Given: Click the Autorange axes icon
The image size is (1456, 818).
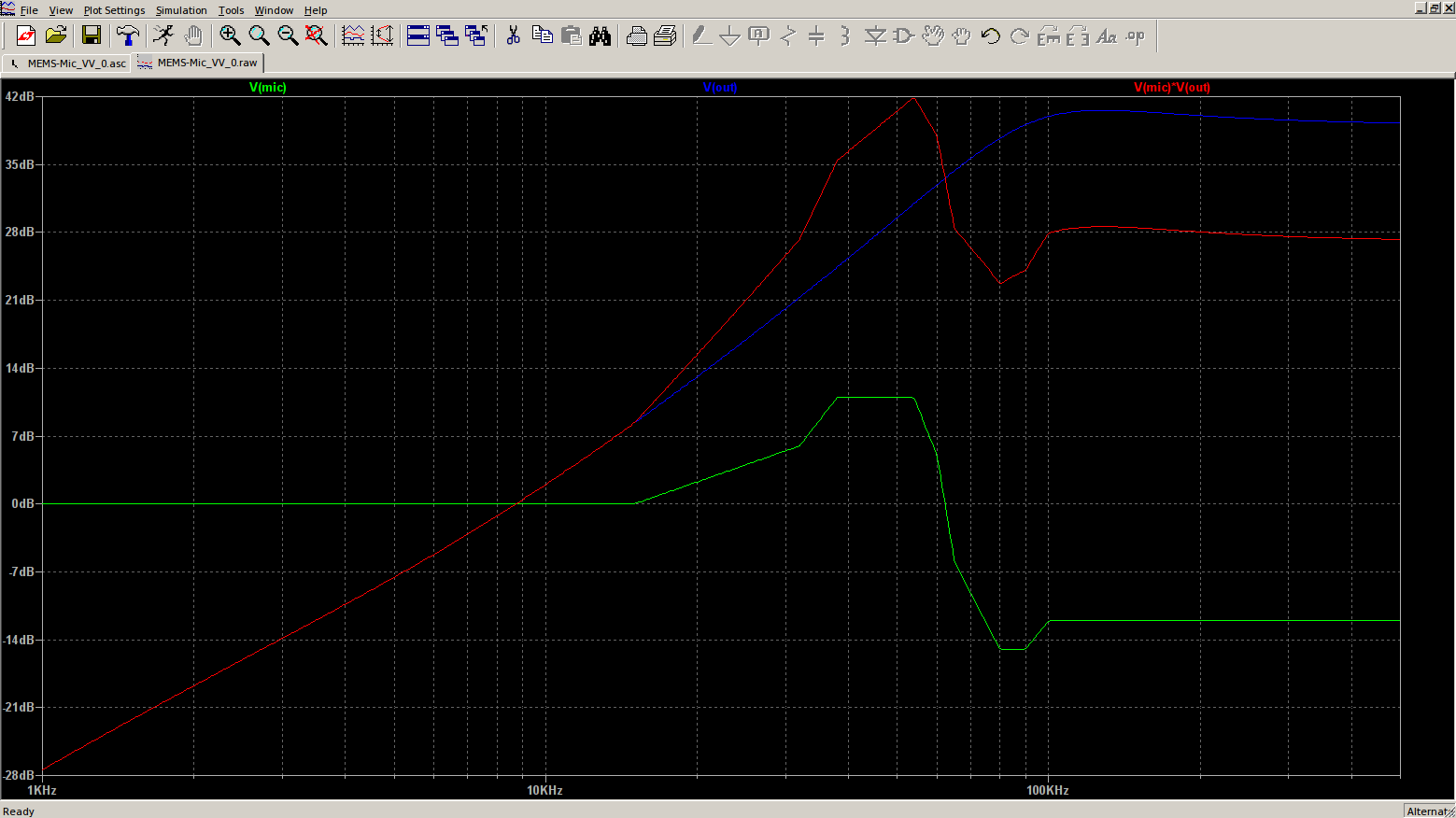Looking at the screenshot, I should tap(382, 35).
